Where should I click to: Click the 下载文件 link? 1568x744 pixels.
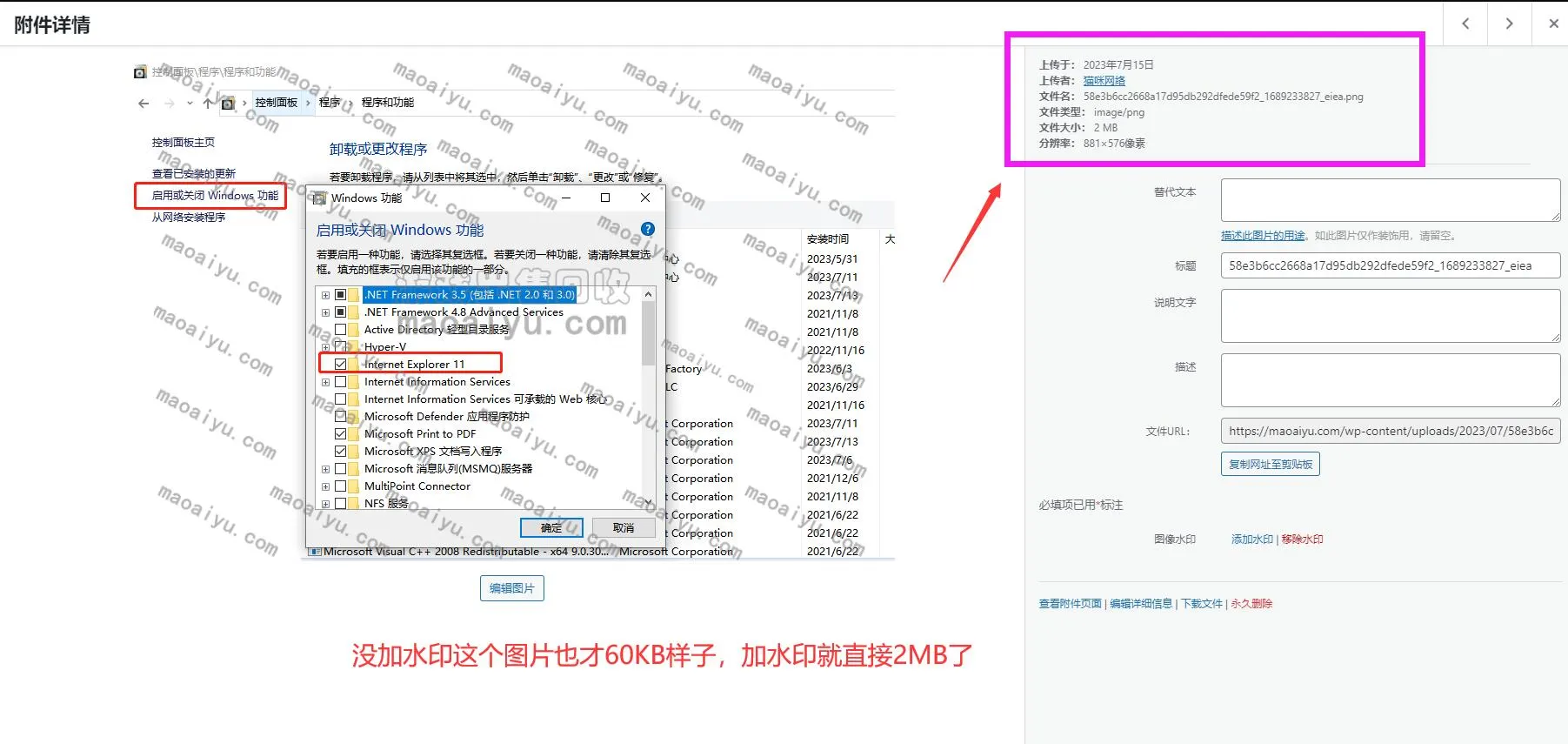(1202, 604)
